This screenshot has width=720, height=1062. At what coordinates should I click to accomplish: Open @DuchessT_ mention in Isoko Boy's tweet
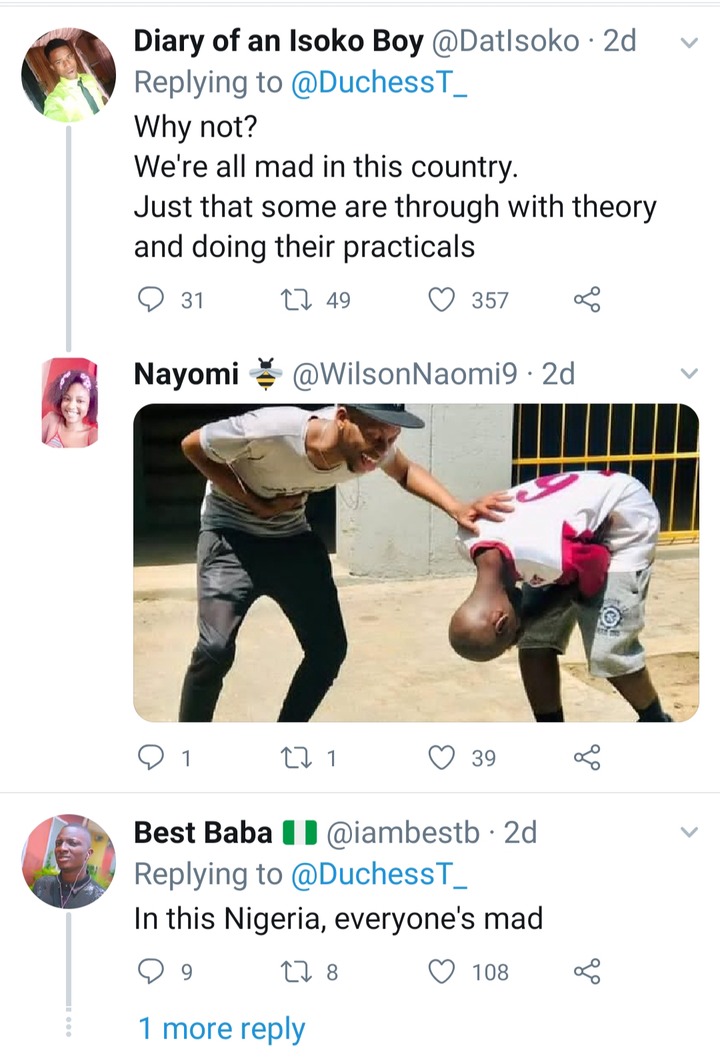pyautogui.click(x=377, y=82)
